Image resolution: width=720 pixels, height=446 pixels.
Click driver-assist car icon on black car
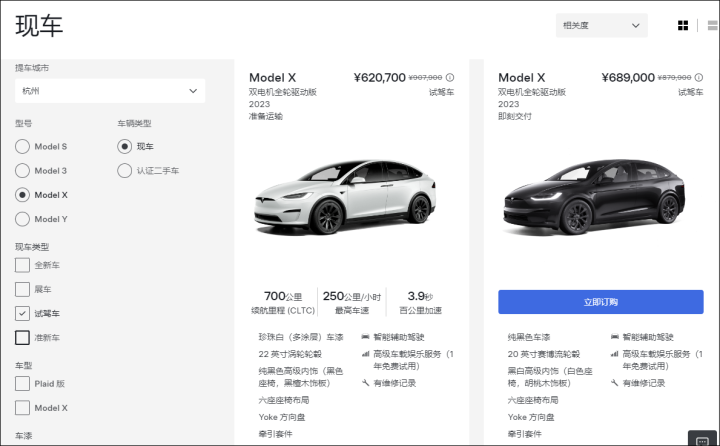615,337
